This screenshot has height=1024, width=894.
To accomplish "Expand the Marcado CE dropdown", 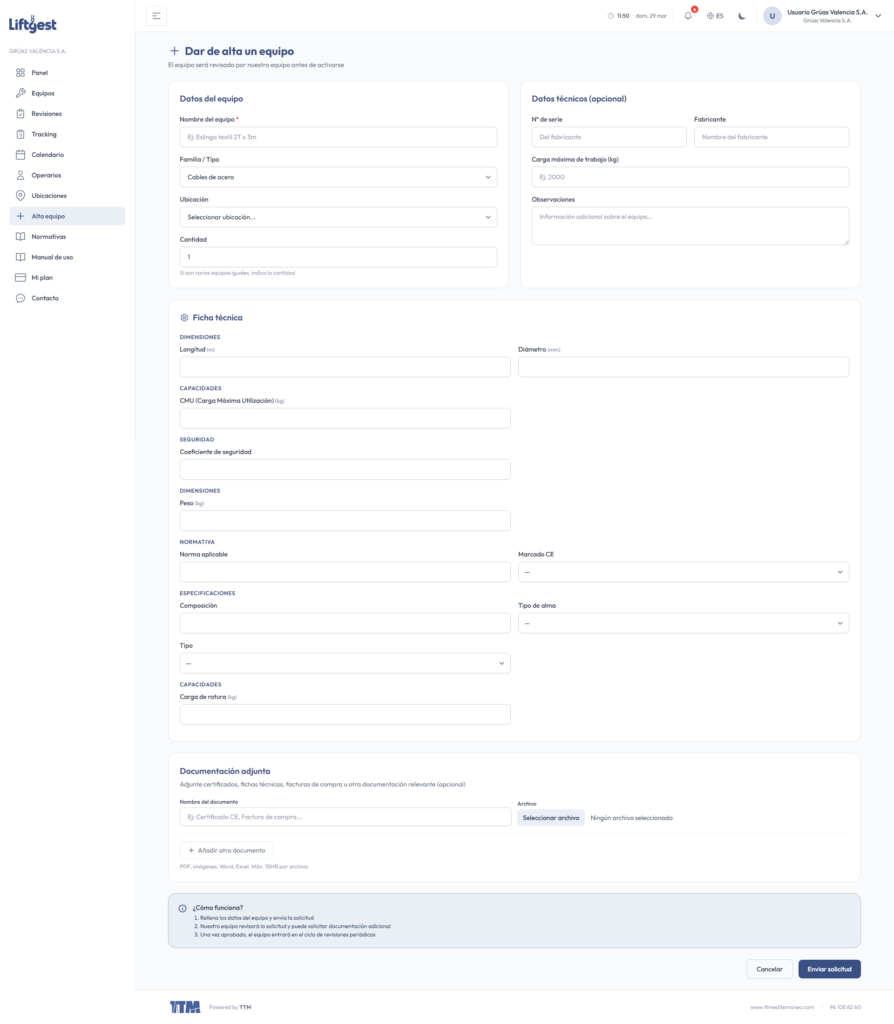I will pyautogui.click(x=683, y=572).
